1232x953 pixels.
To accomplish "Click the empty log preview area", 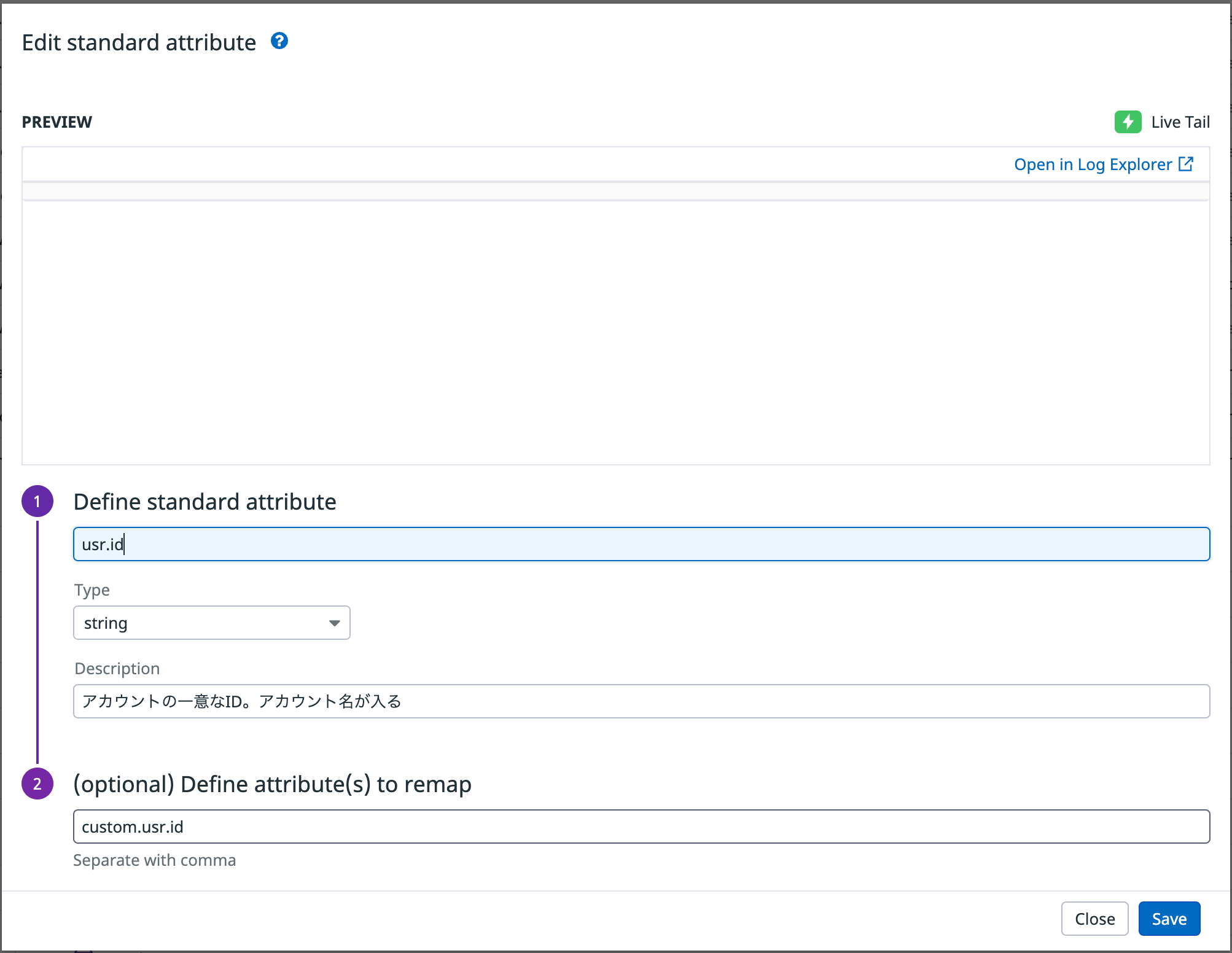I will [x=615, y=332].
